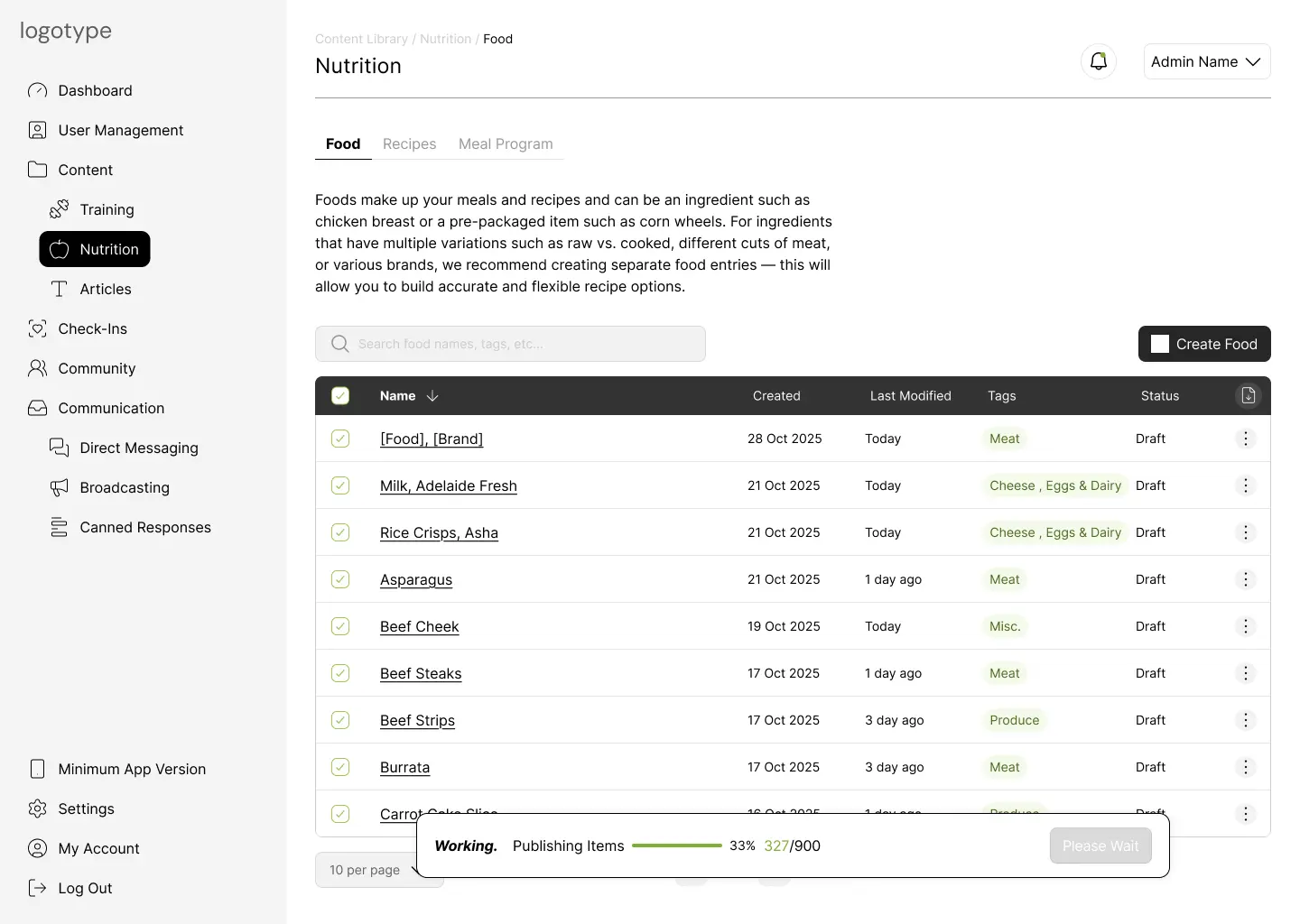Image resolution: width=1300 pixels, height=924 pixels.
Task: Switch to the Recipes tab
Action: [x=409, y=143]
